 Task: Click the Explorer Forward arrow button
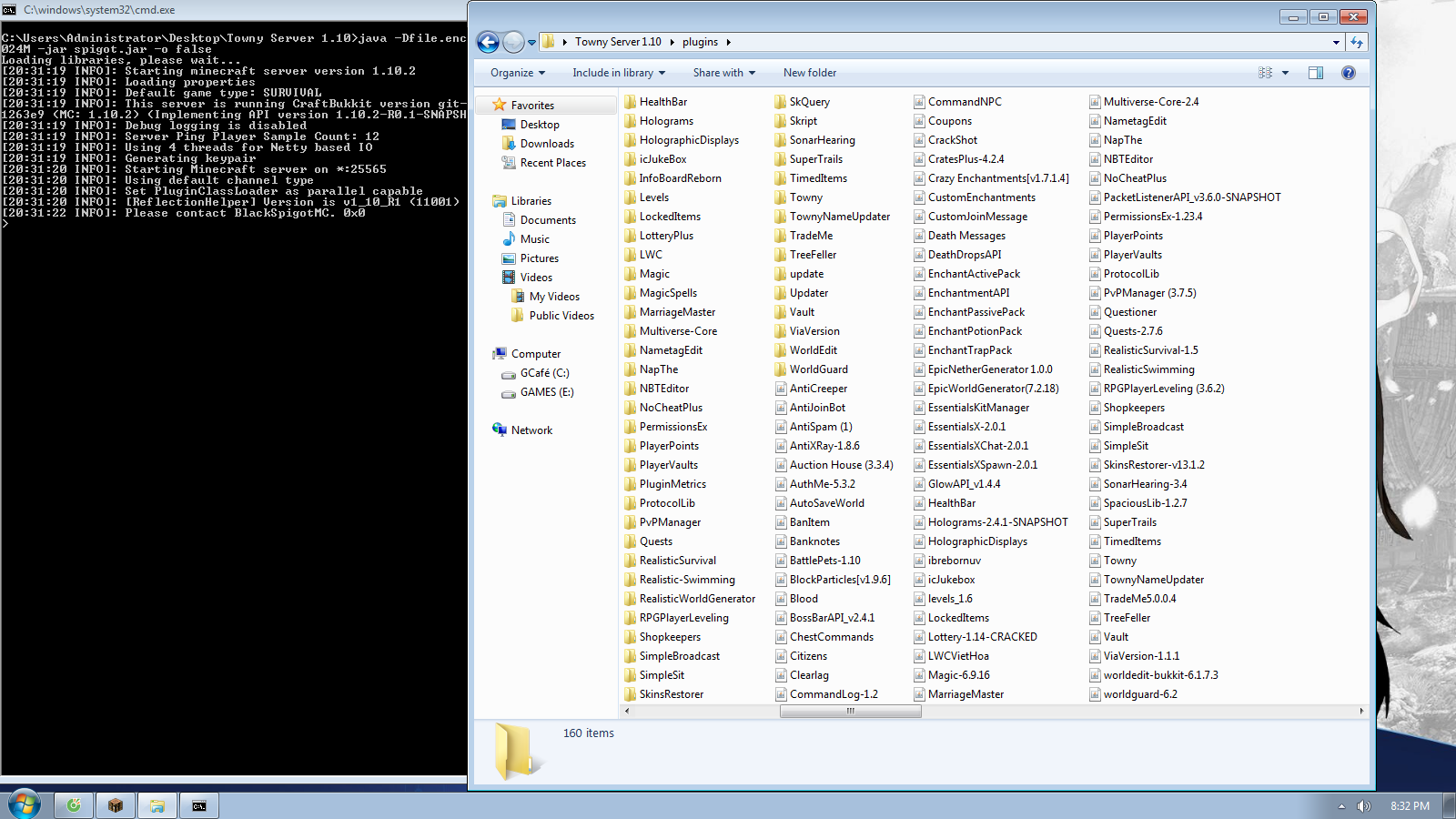click(x=513, y=42)
